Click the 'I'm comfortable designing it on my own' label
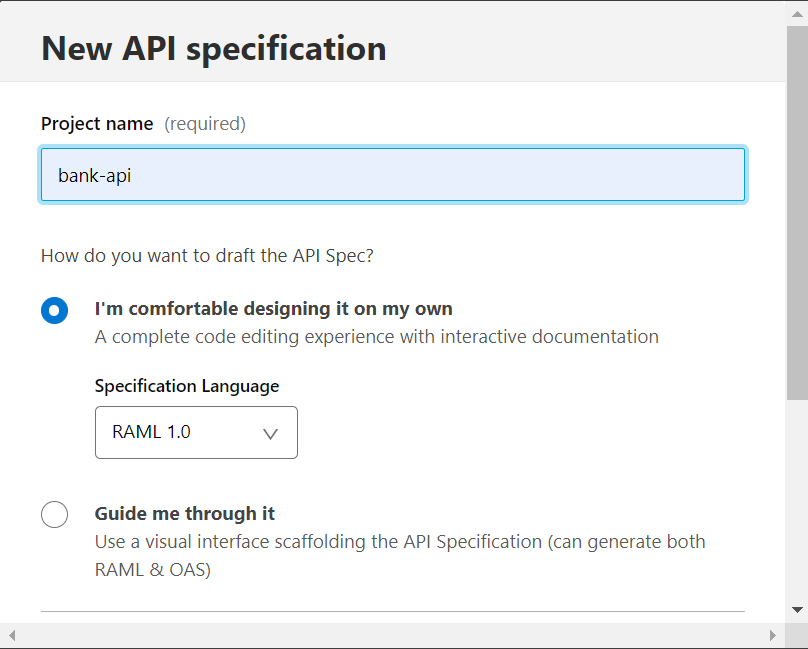 coord(273,308)
